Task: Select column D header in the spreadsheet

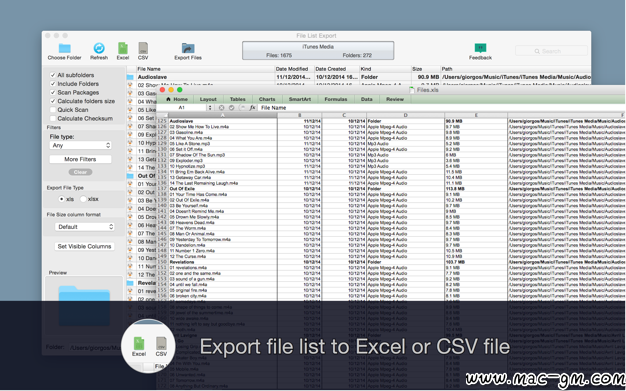Action: pyautogui.click(x=405, y=115)
